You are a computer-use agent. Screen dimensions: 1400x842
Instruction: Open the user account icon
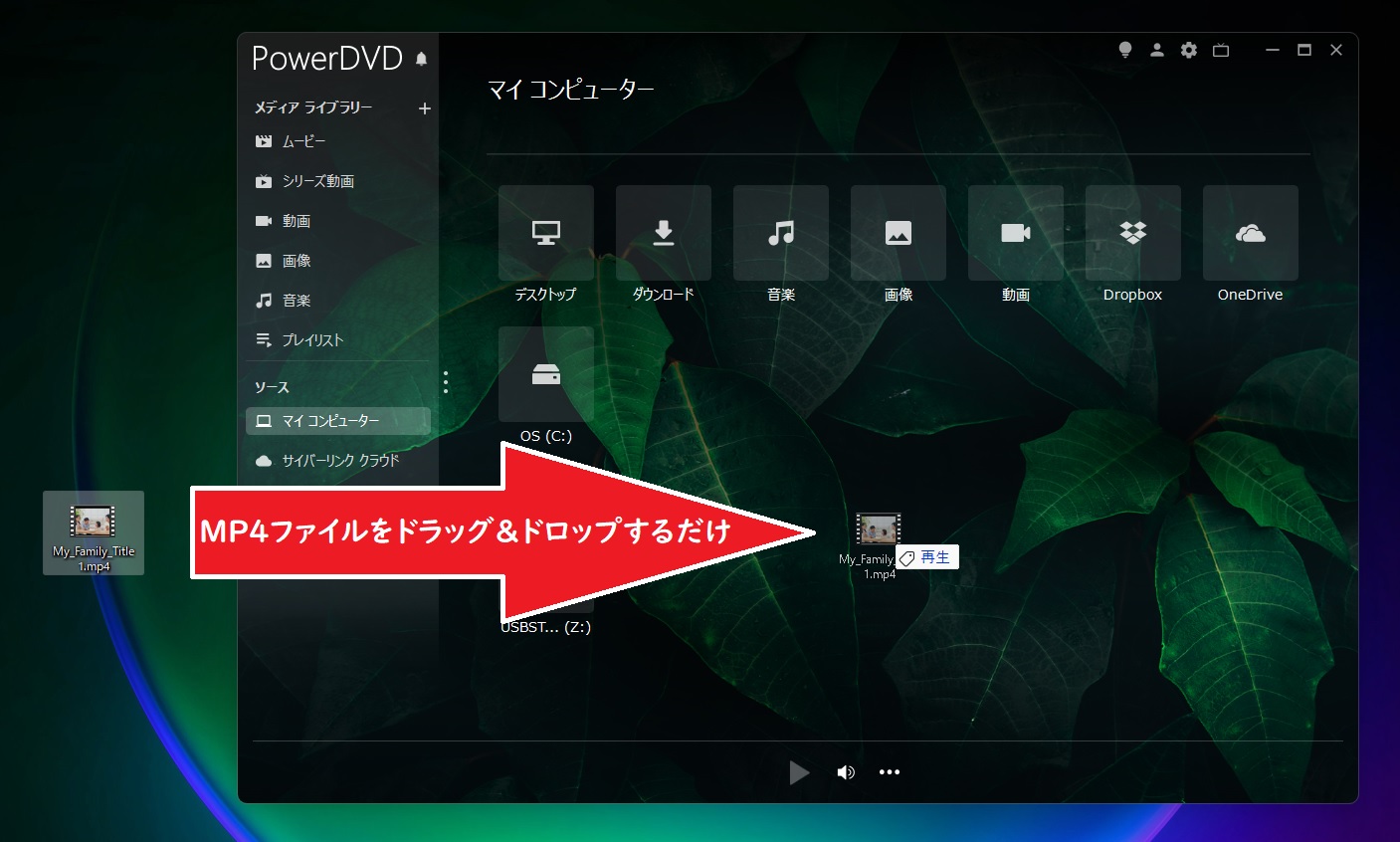(1157, 50)
